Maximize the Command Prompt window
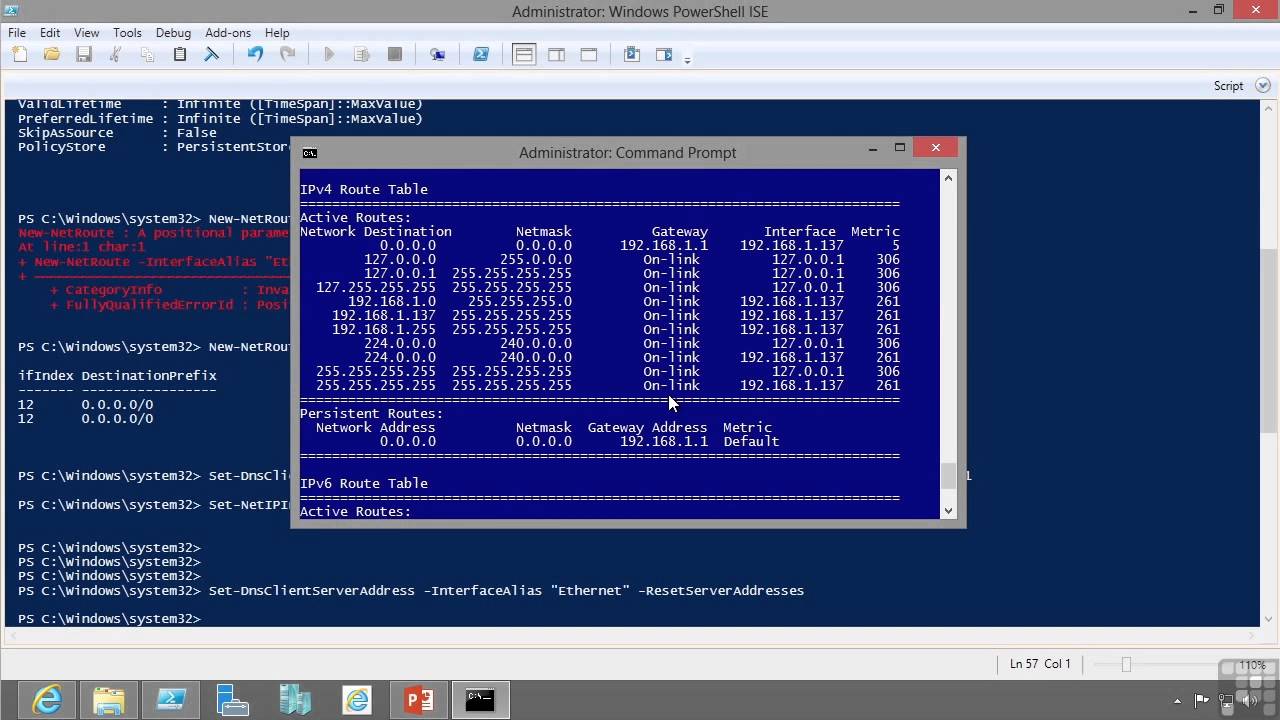1280x720 pixels. [899, 148]
